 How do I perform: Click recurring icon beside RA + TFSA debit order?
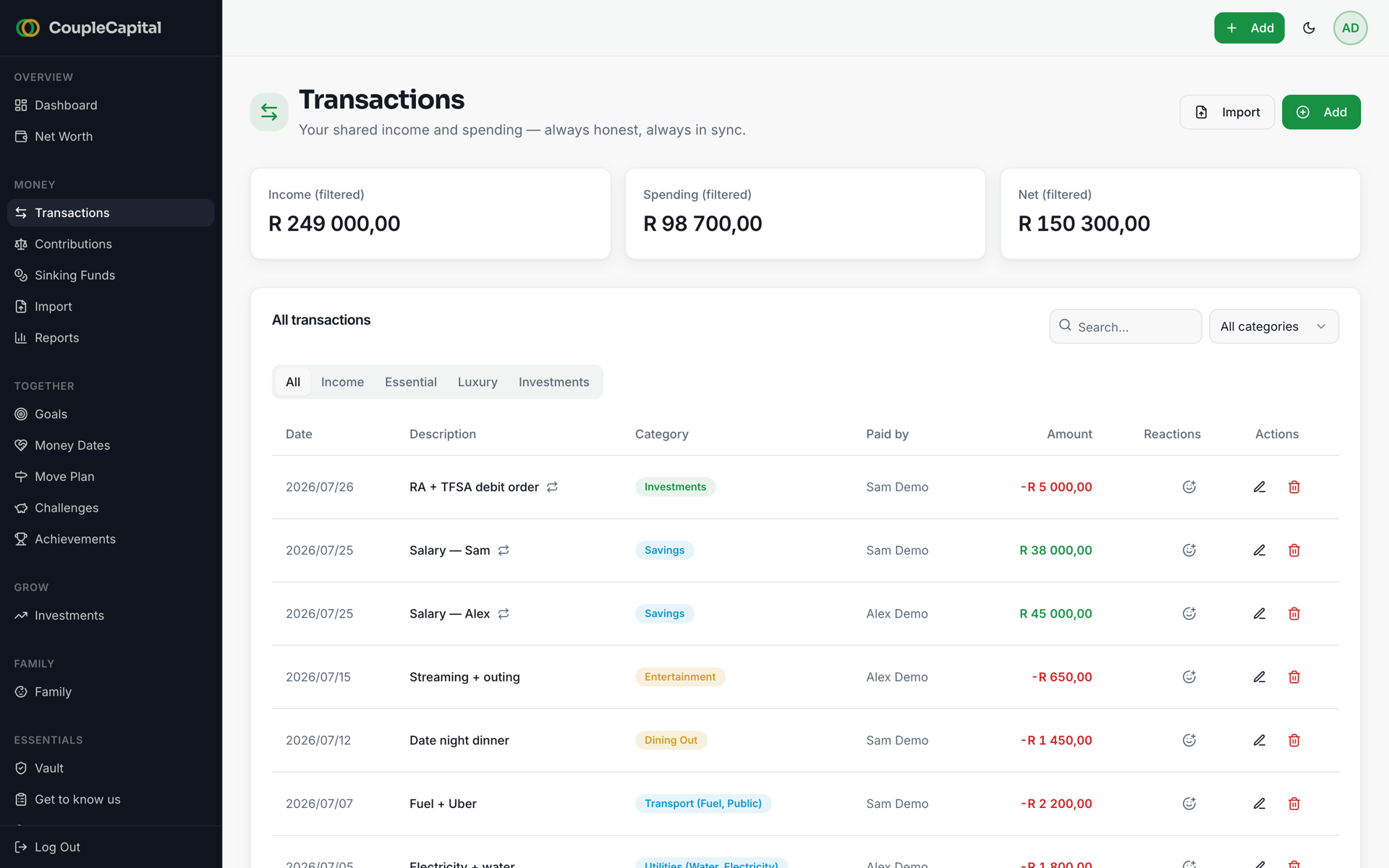click(x=552, y=487)
